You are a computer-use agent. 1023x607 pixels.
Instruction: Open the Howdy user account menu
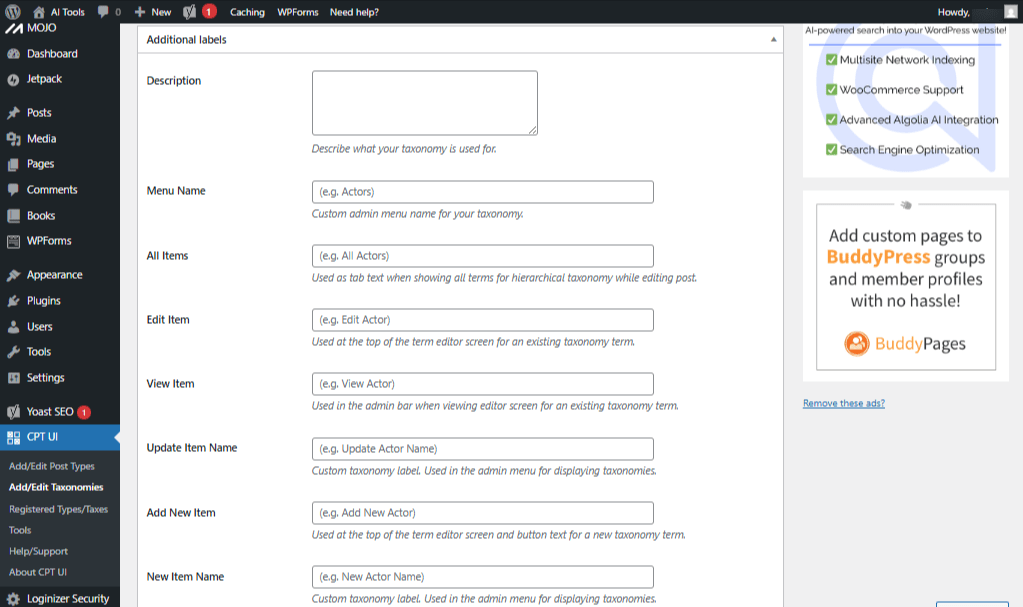point(973,12)
